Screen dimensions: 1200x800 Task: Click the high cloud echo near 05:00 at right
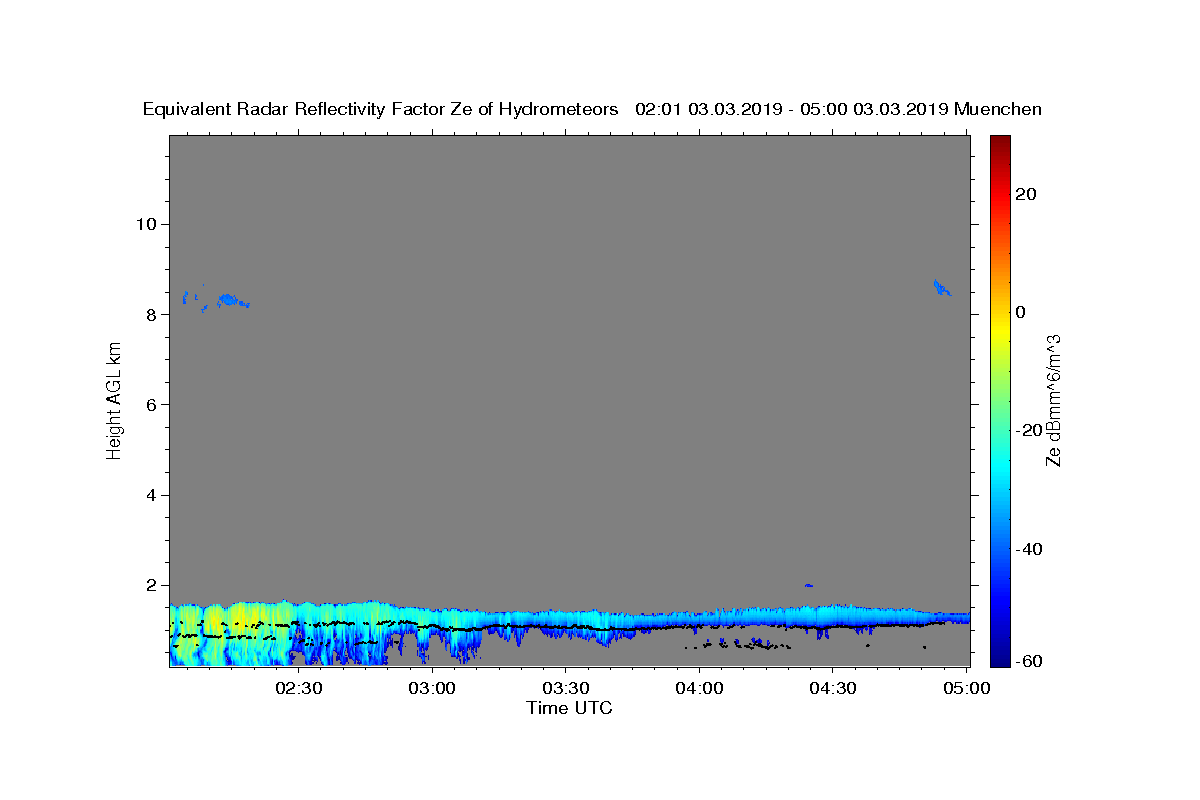[x=941, y=288]
